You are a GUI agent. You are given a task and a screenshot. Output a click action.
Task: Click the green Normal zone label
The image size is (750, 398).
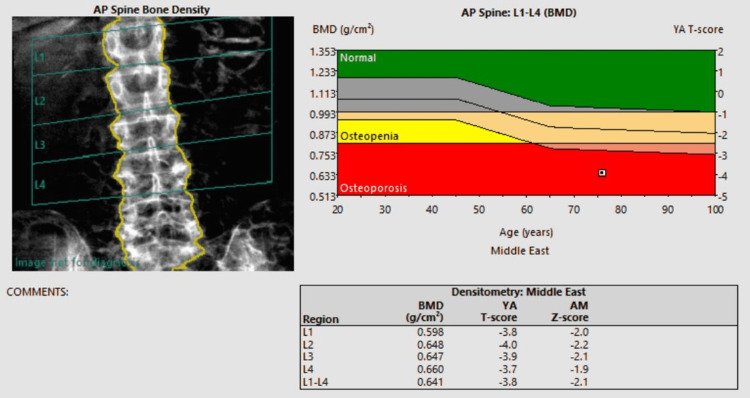click(x=358, y=58)
